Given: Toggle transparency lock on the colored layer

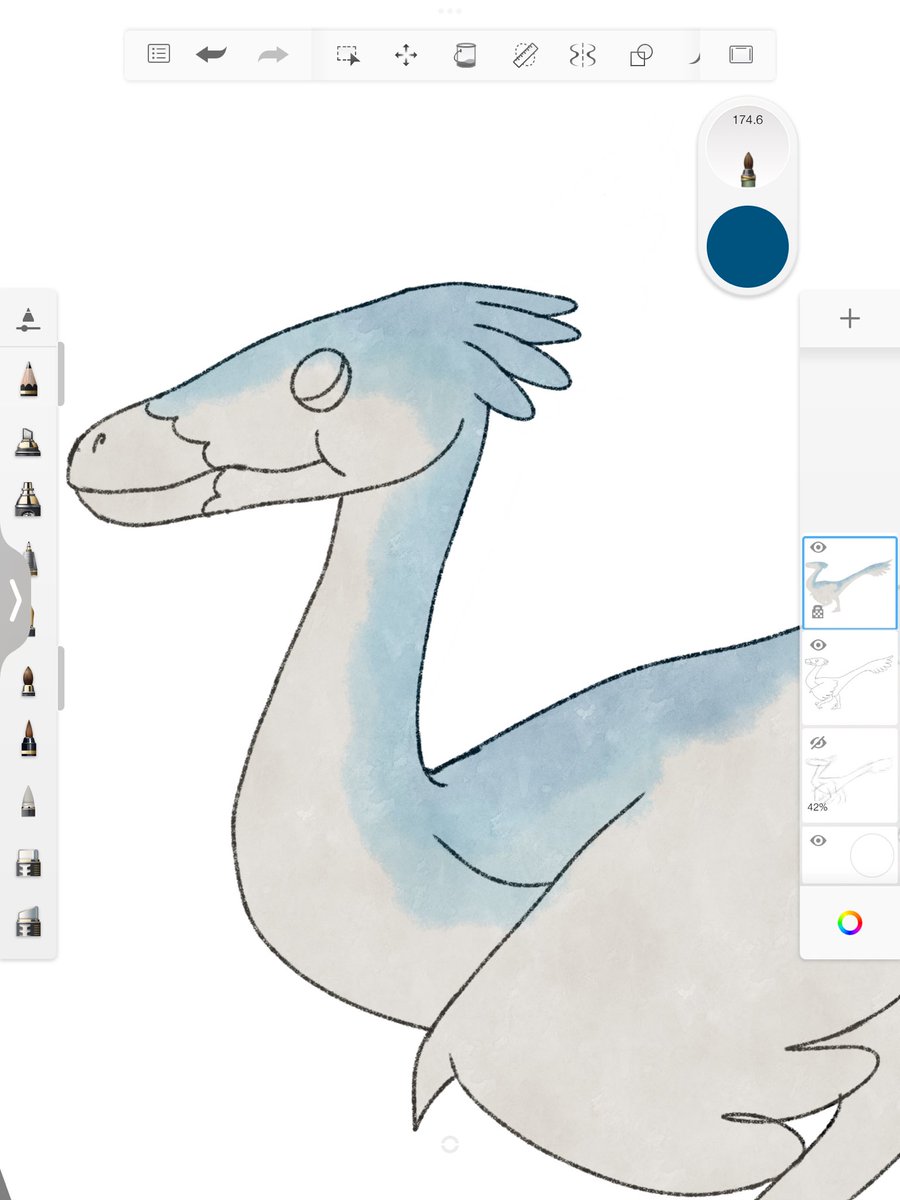Looking at the screenshot, I should (x=818, y=611).
